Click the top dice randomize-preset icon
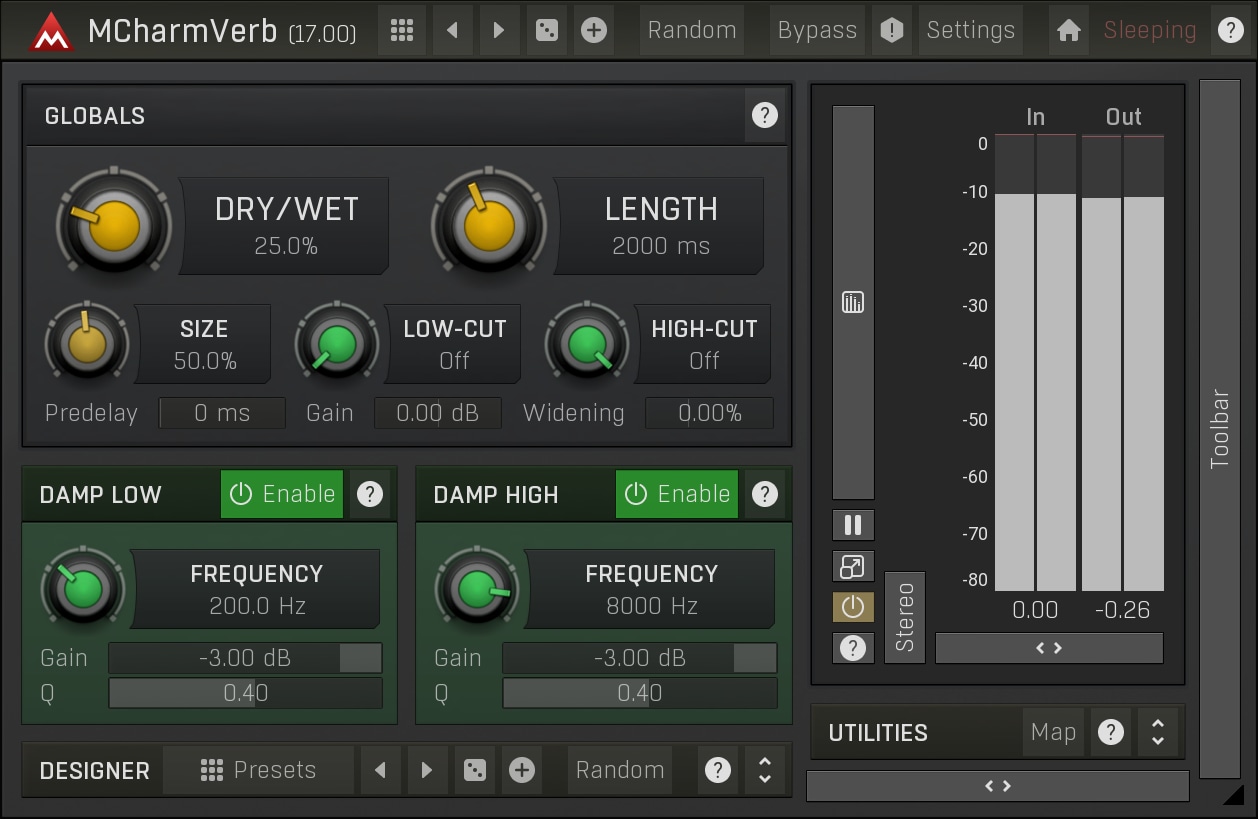The width and height of the screenshot is (1258, 819). coord(547,30)
